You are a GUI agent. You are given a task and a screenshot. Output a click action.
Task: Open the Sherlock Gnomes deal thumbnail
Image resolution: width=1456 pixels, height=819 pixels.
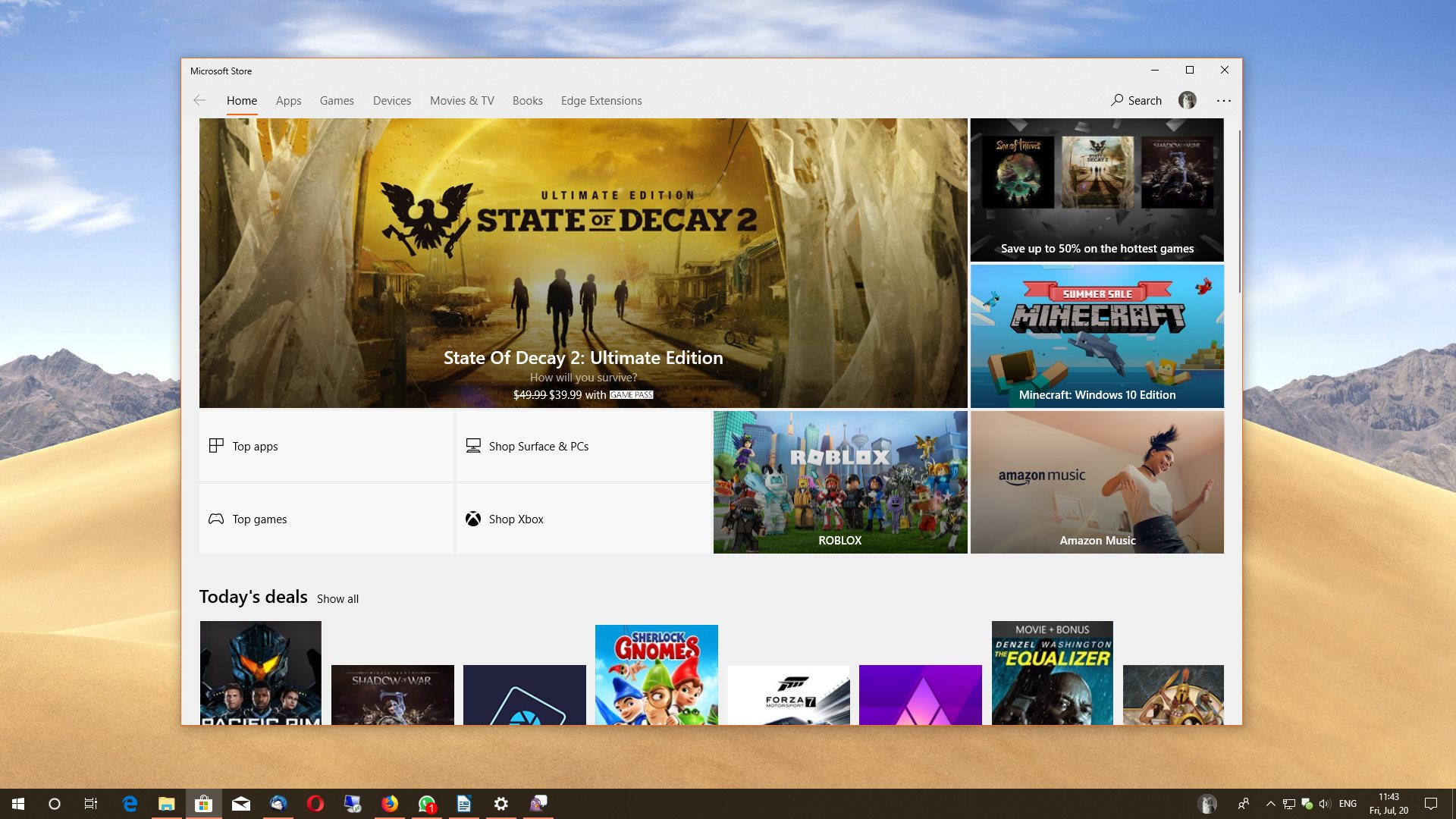point(657,674)
